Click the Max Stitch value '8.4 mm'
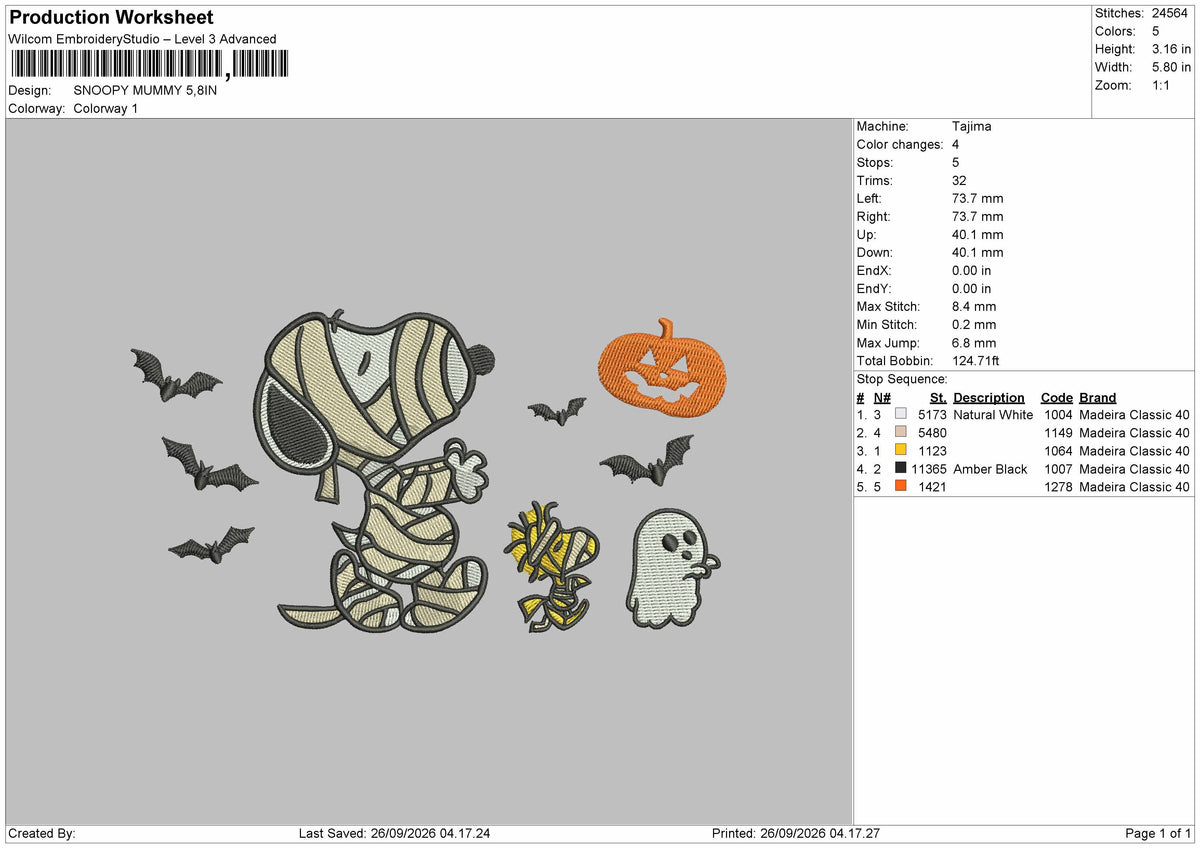Image resolution: width=1200 pixels, height=848 pixels. pyautogui.click(x=974, y=307)
